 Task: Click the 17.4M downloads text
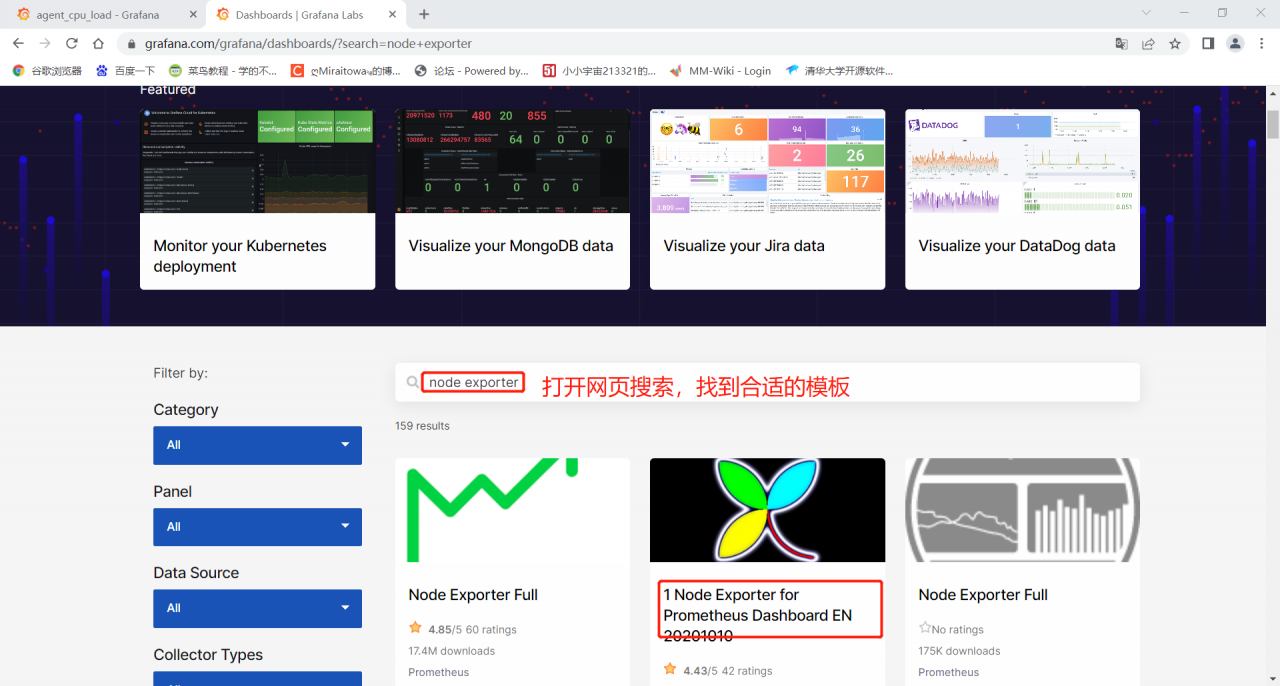(x=451, y=651)
